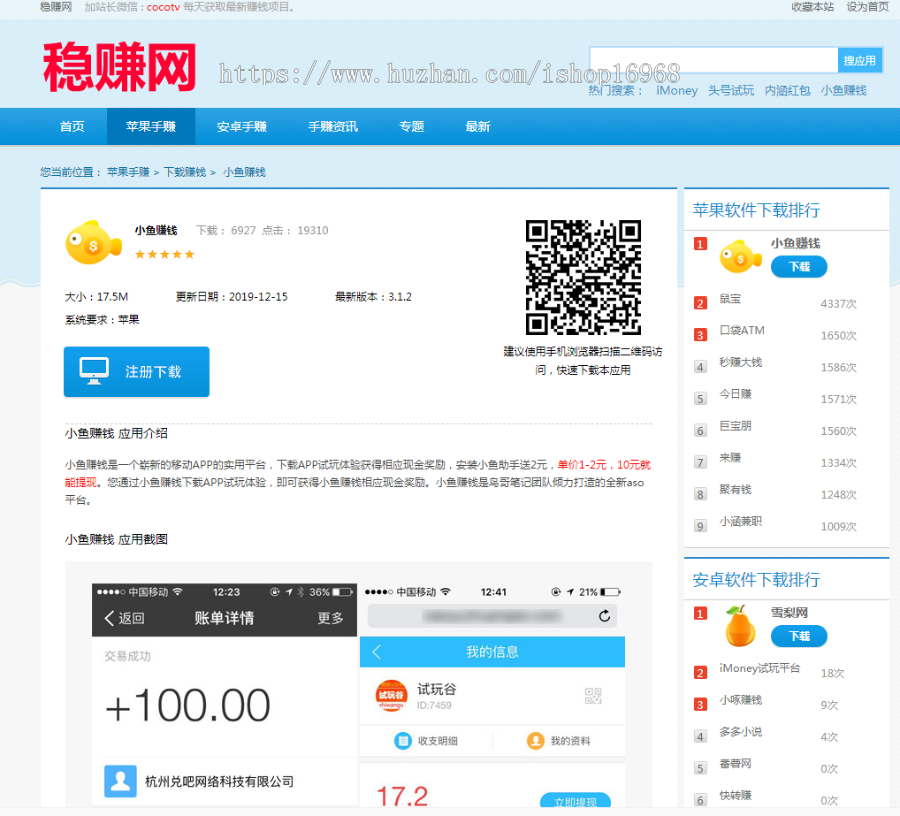The width and height of the screenshot is (900, 816).
Task: Click the QR code for mobile download
Action: (x=585, y=277)
